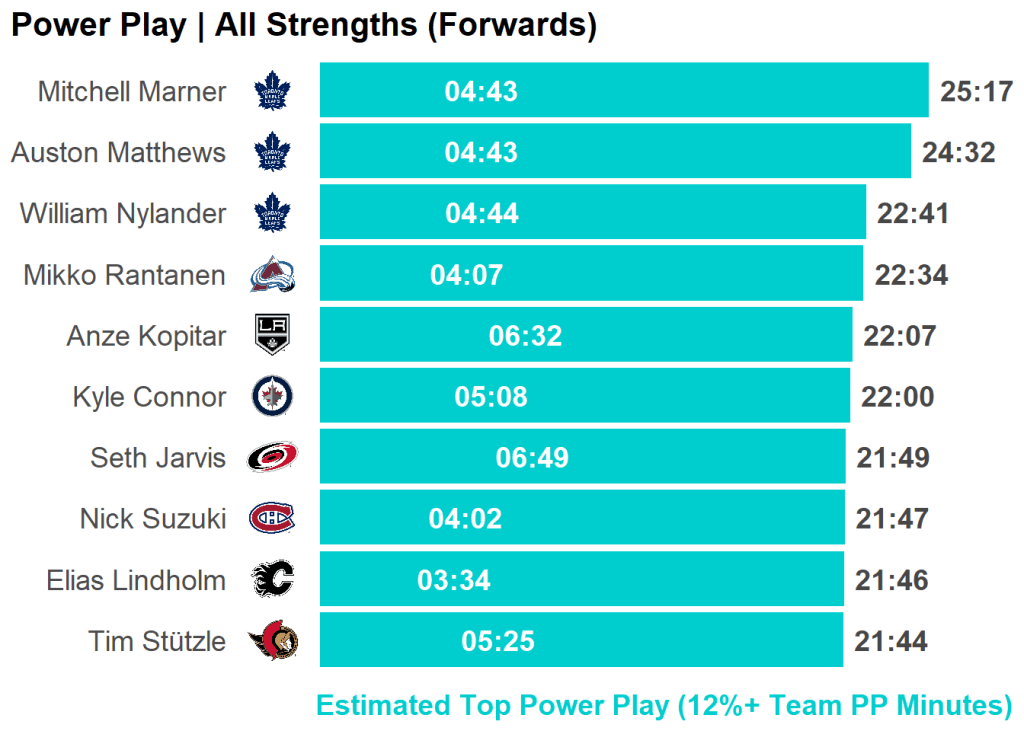Click Elias Lindholm's 03:34 bar value

click(454, 580)
